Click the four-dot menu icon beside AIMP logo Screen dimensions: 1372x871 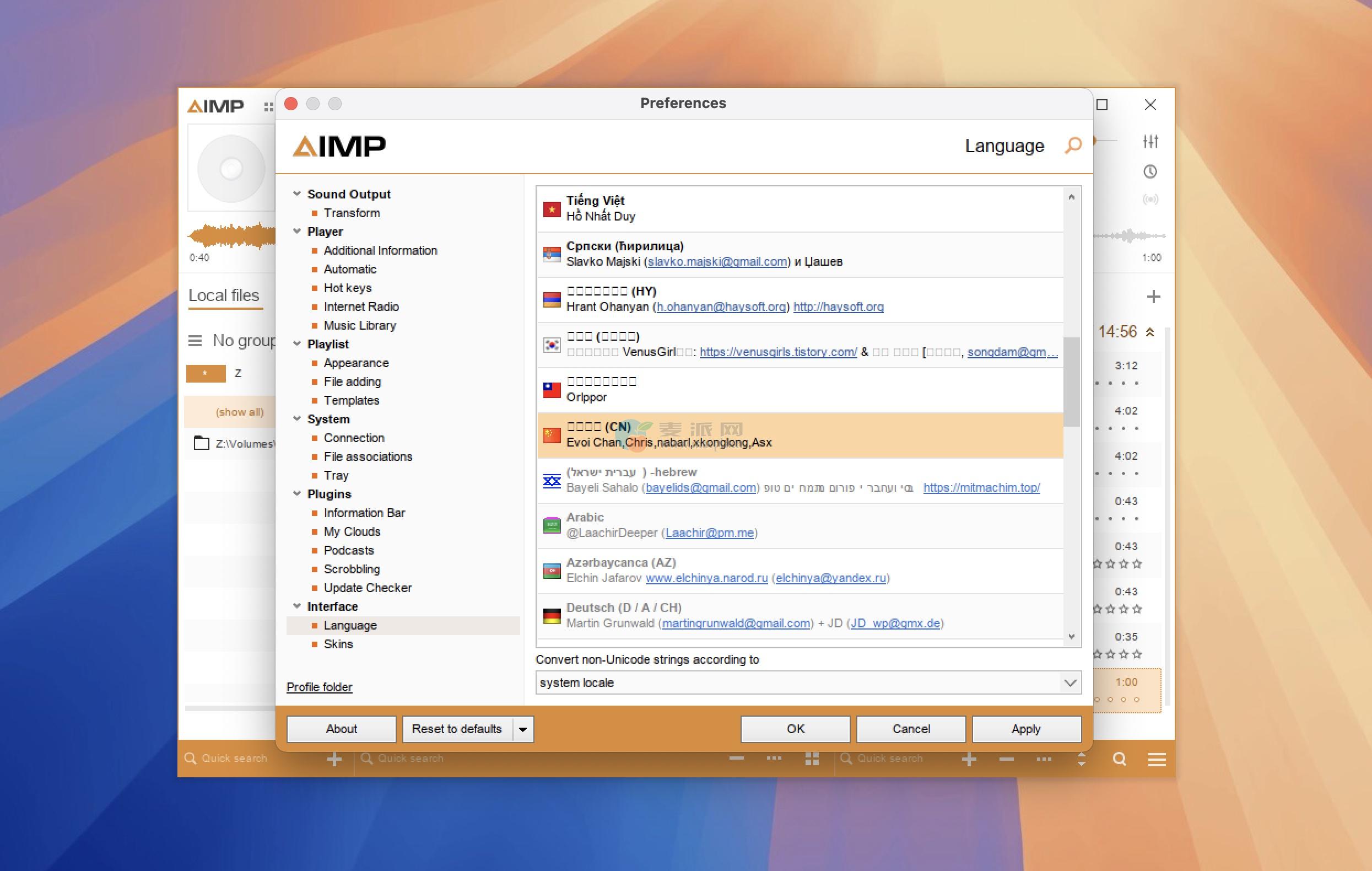pos(268,106)
